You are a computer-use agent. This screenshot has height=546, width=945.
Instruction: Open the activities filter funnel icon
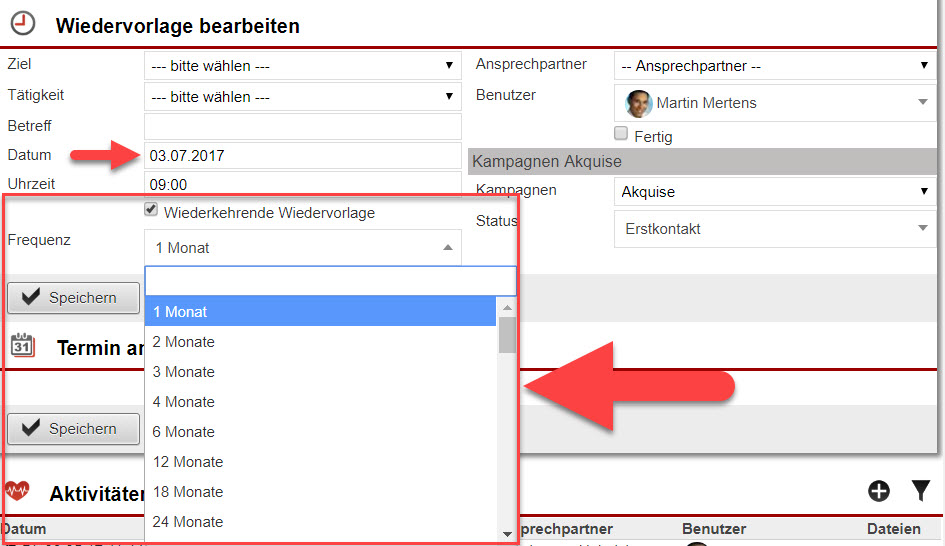tap(920, 490)
